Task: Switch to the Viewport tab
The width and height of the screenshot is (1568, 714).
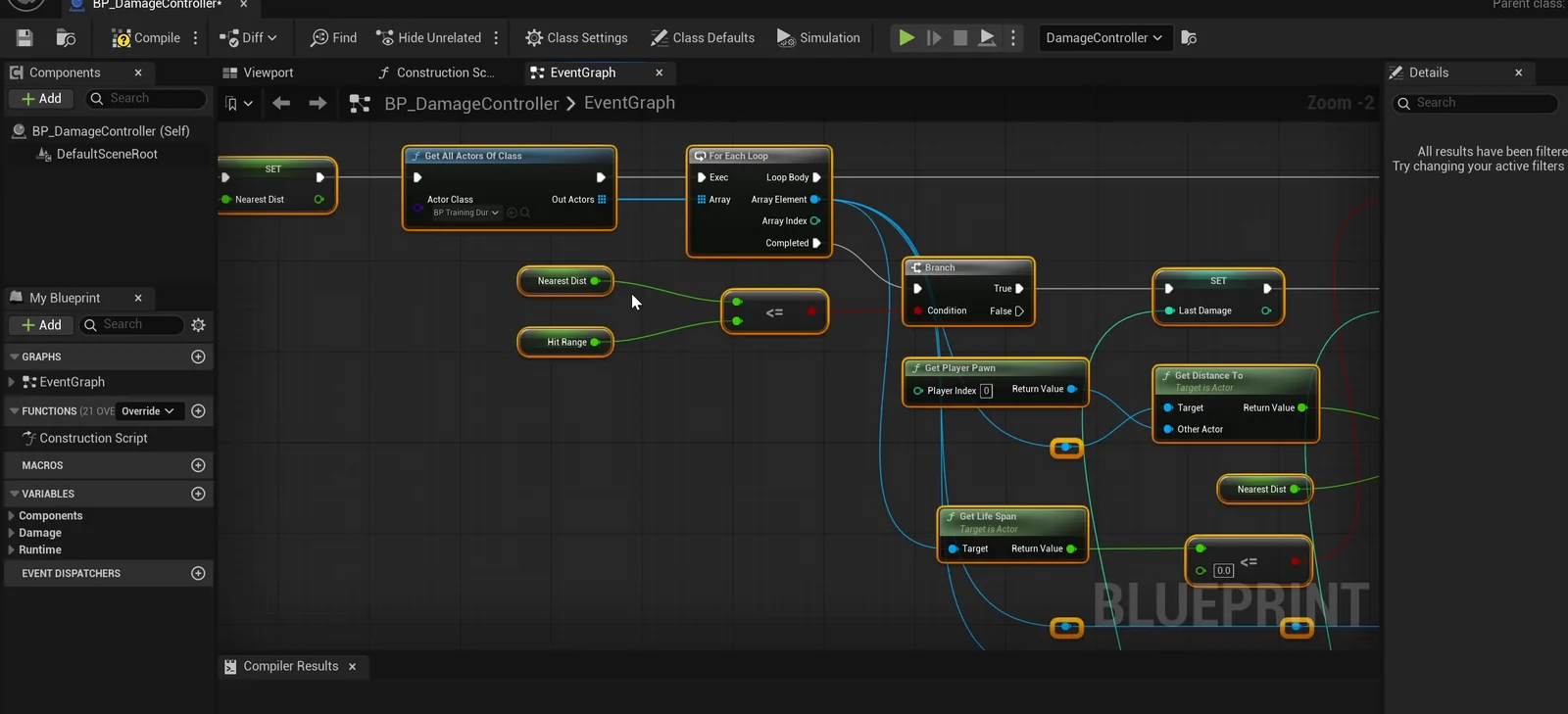Action: 258,72
